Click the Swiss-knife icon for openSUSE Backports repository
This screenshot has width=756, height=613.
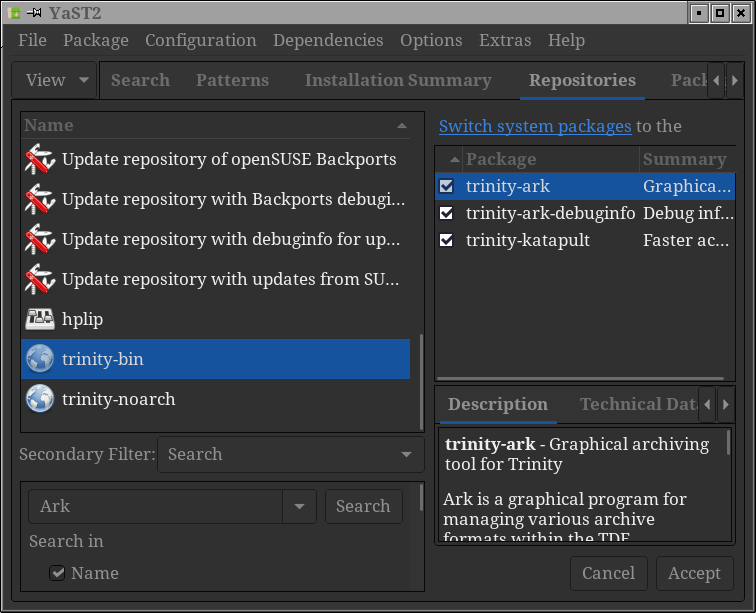click(40, 159)
